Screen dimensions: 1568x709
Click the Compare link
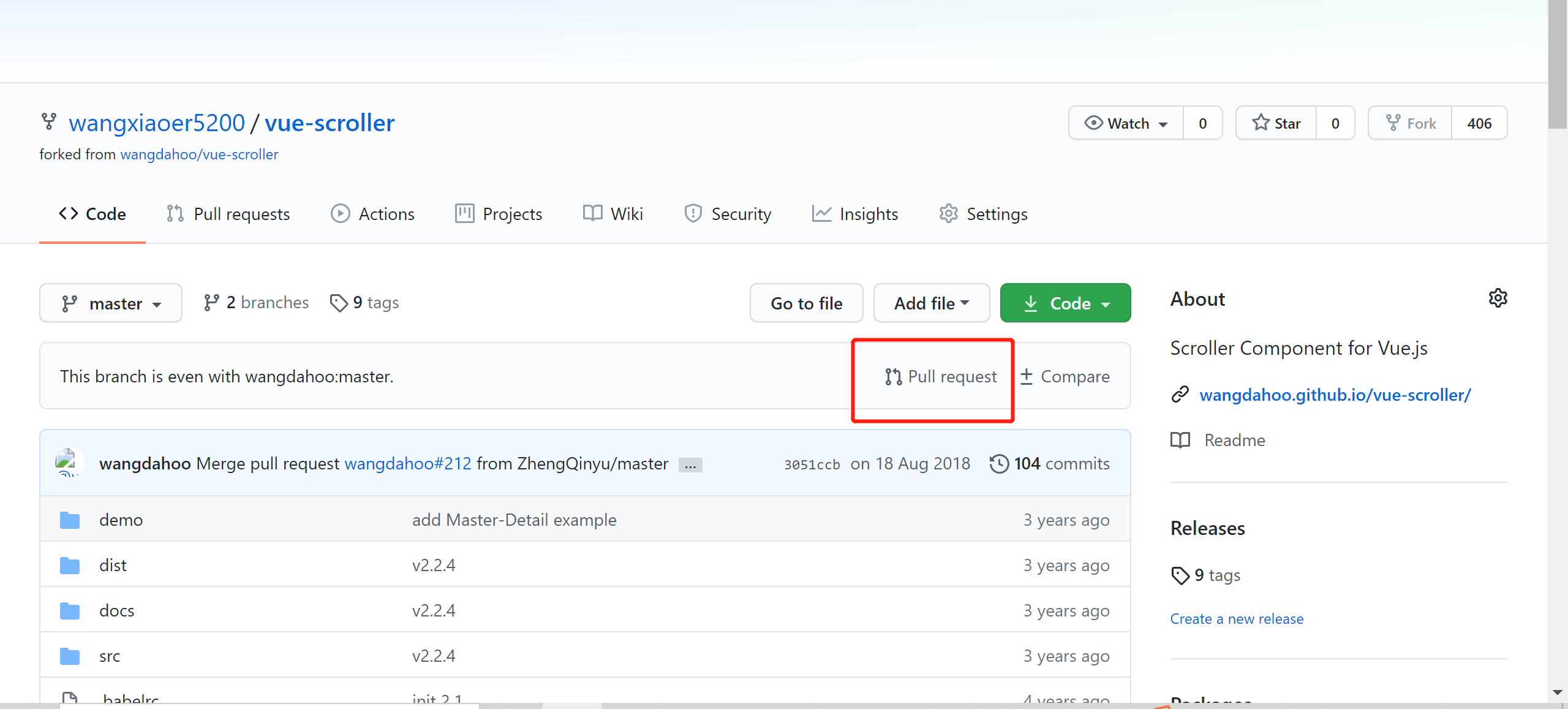(1065, 376)
